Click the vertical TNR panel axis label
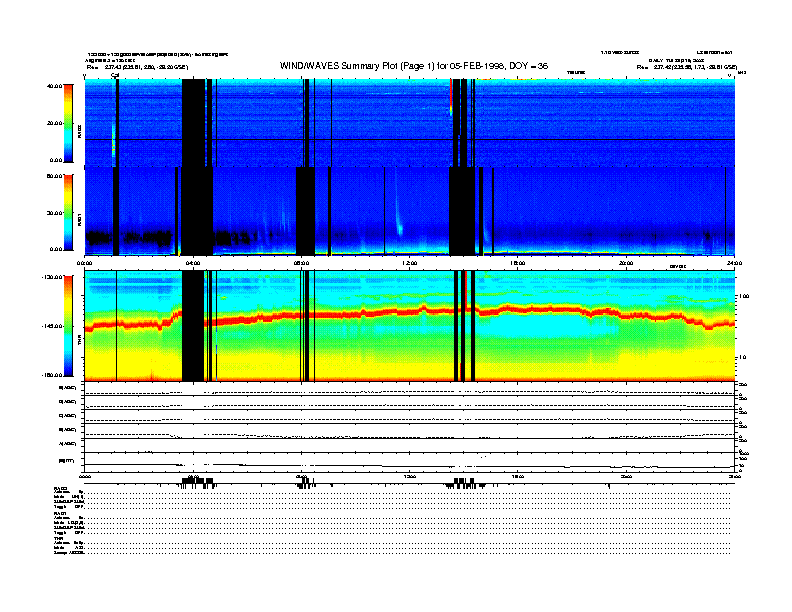 (79, 342)
